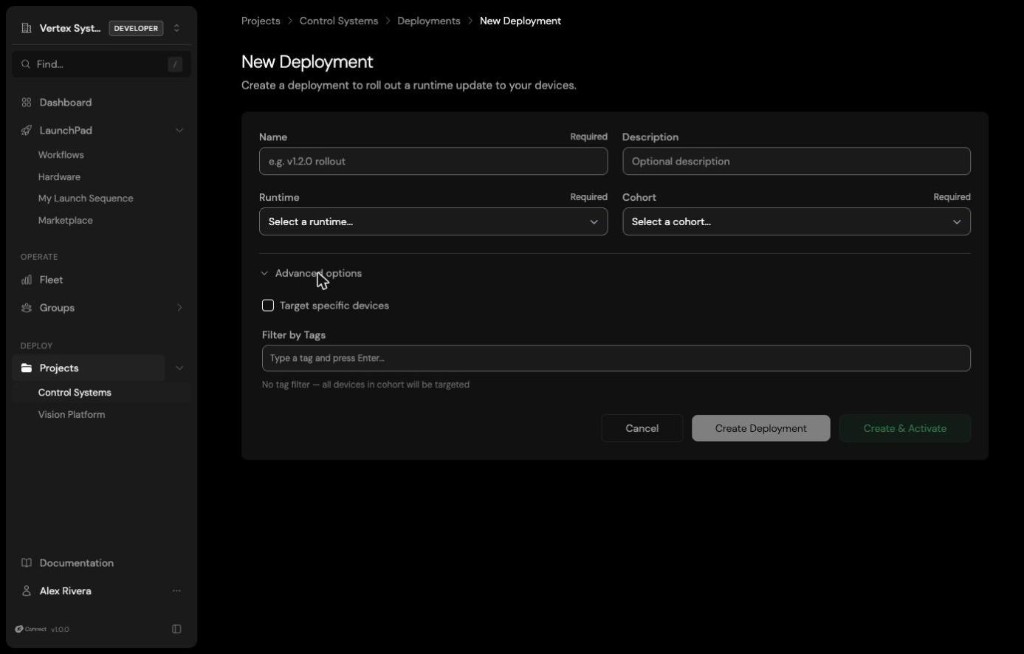1024x654 pixels.
Task: Click the Filter by Tags input
Action: pos(616,359)
